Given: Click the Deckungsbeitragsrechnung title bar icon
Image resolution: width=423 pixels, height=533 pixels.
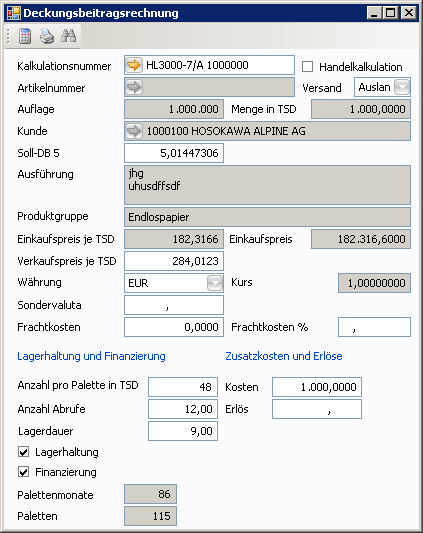Looking at the screenshot, I should click(14, 13).
